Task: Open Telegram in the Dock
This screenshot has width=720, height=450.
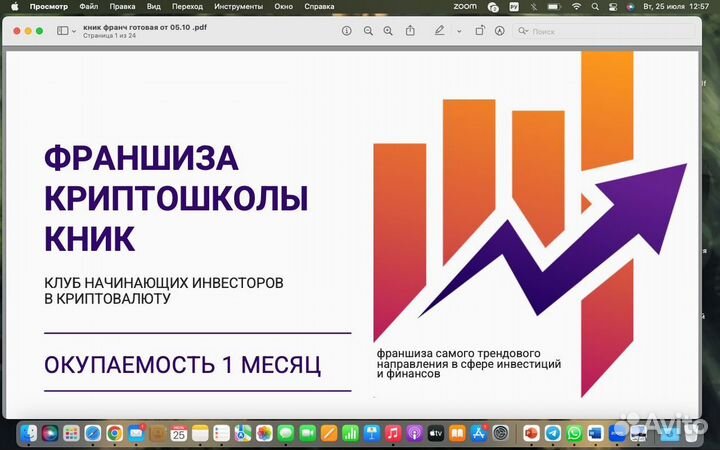Action: tap(553, 433)
